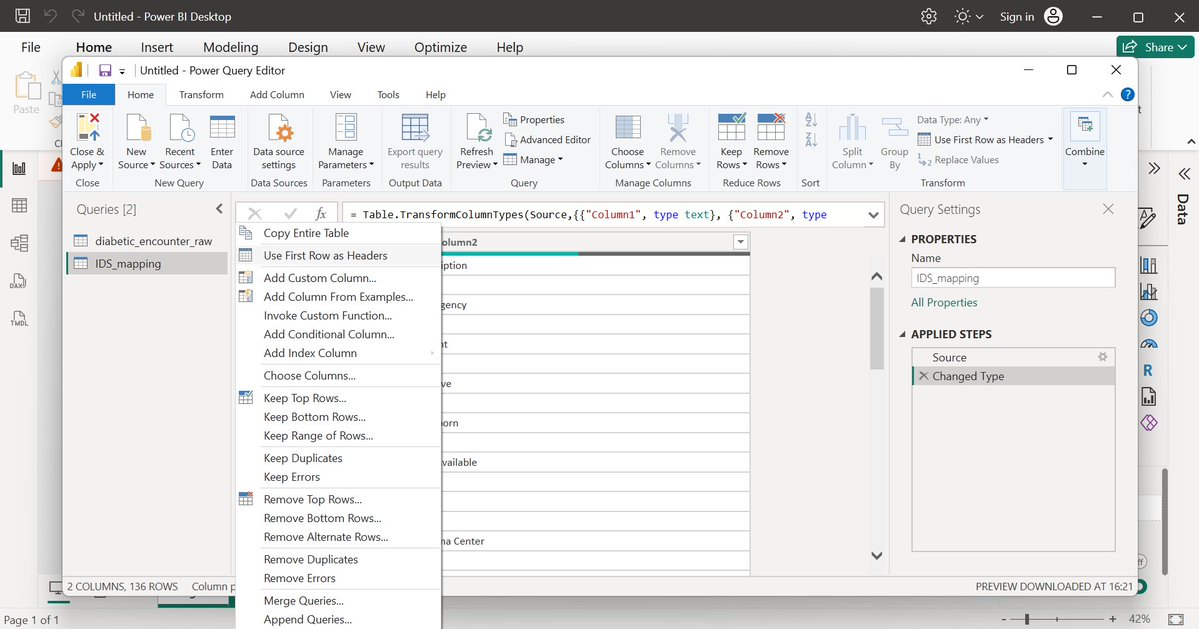
Task: Select the Source applied step
Action: pyautogui.click(x=1013, y=357)
